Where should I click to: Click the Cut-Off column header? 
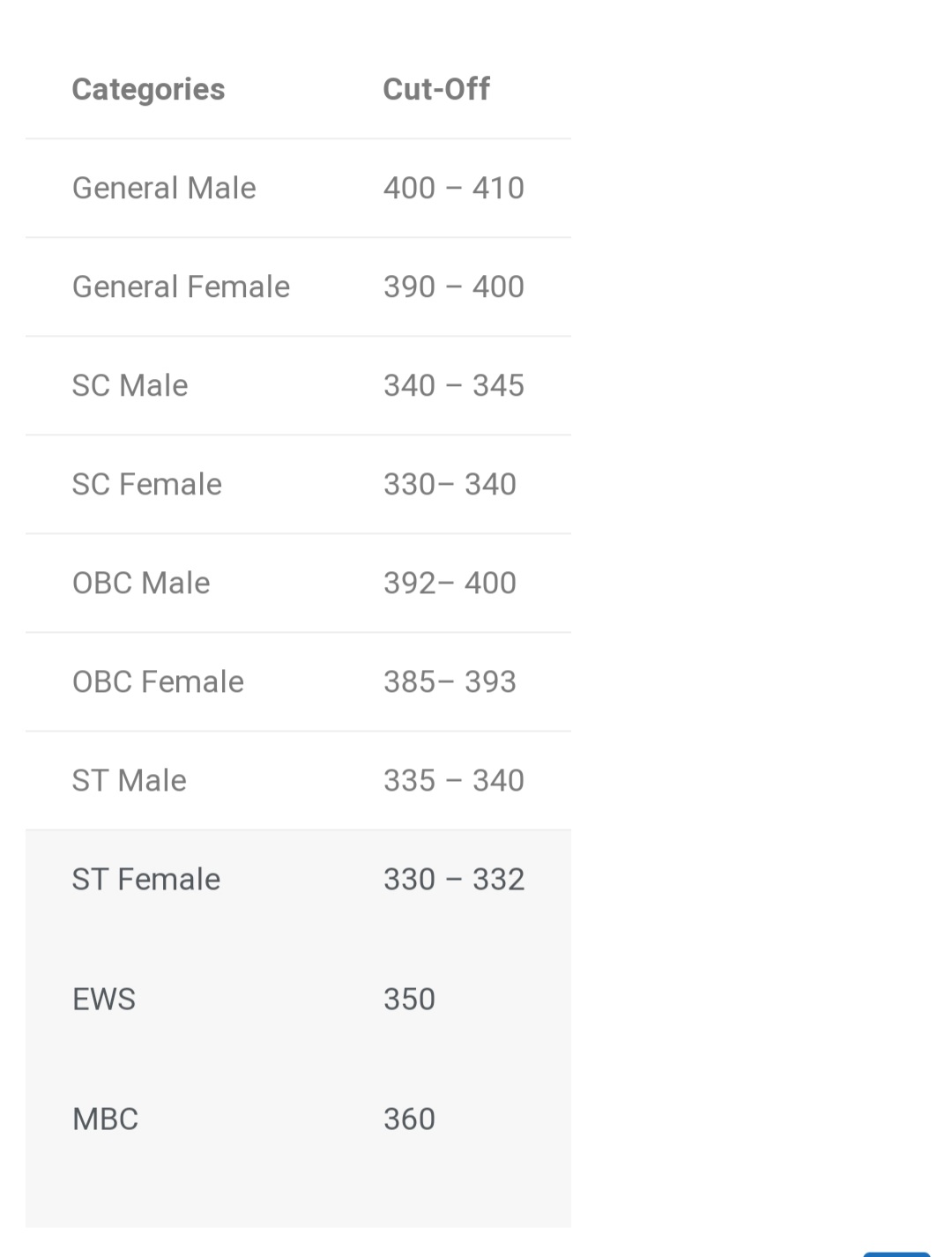tap(436, 89)
